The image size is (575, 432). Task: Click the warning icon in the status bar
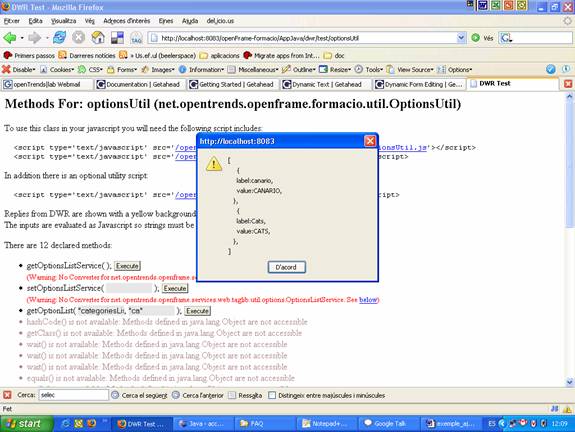point(567,409)
